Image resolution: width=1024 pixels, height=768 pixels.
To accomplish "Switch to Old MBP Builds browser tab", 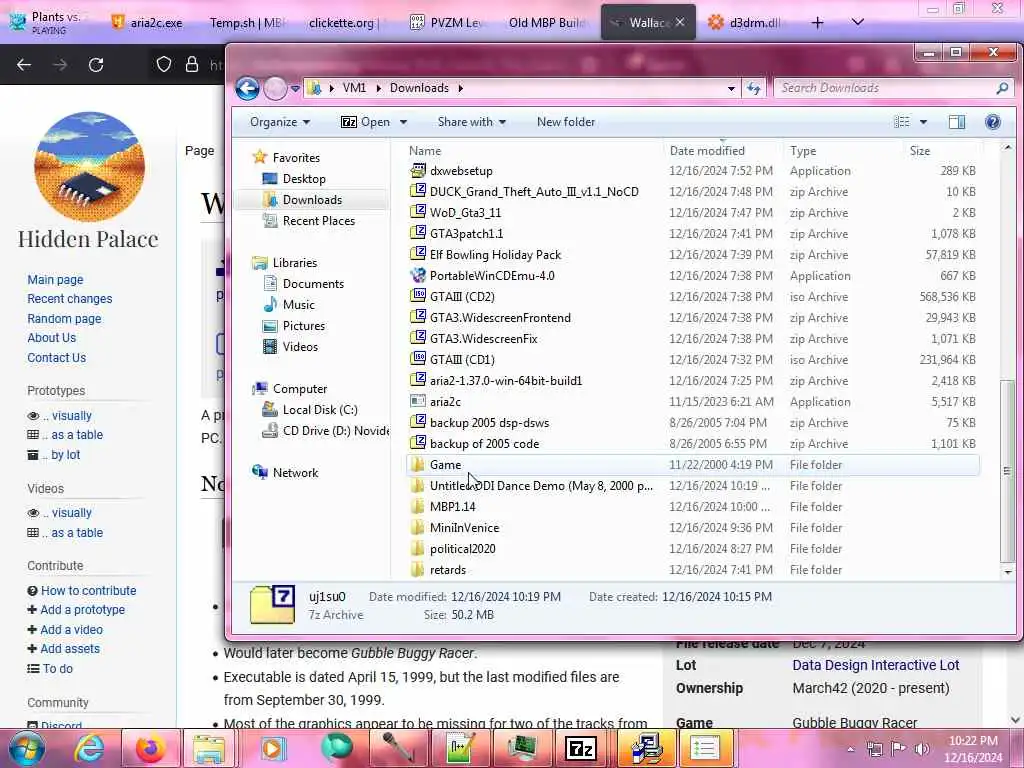I will tap(547, 23).
